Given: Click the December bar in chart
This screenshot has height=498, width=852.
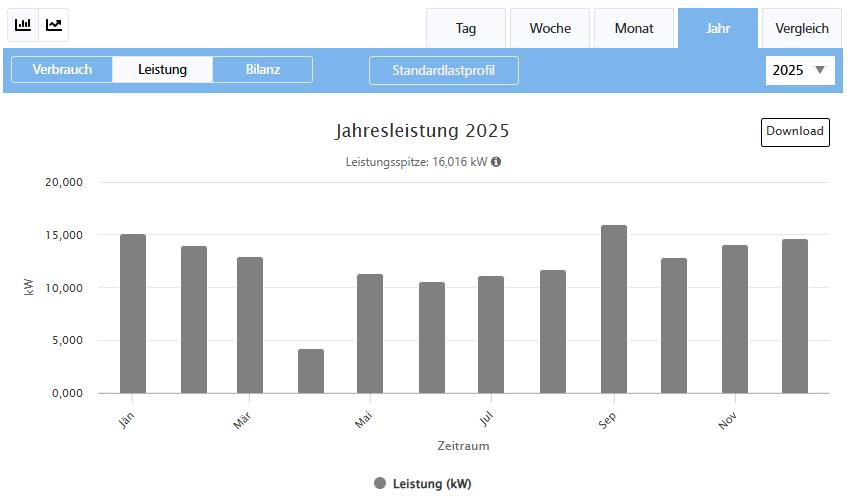Looking at the screenshot, I should (x=795, y=316).
